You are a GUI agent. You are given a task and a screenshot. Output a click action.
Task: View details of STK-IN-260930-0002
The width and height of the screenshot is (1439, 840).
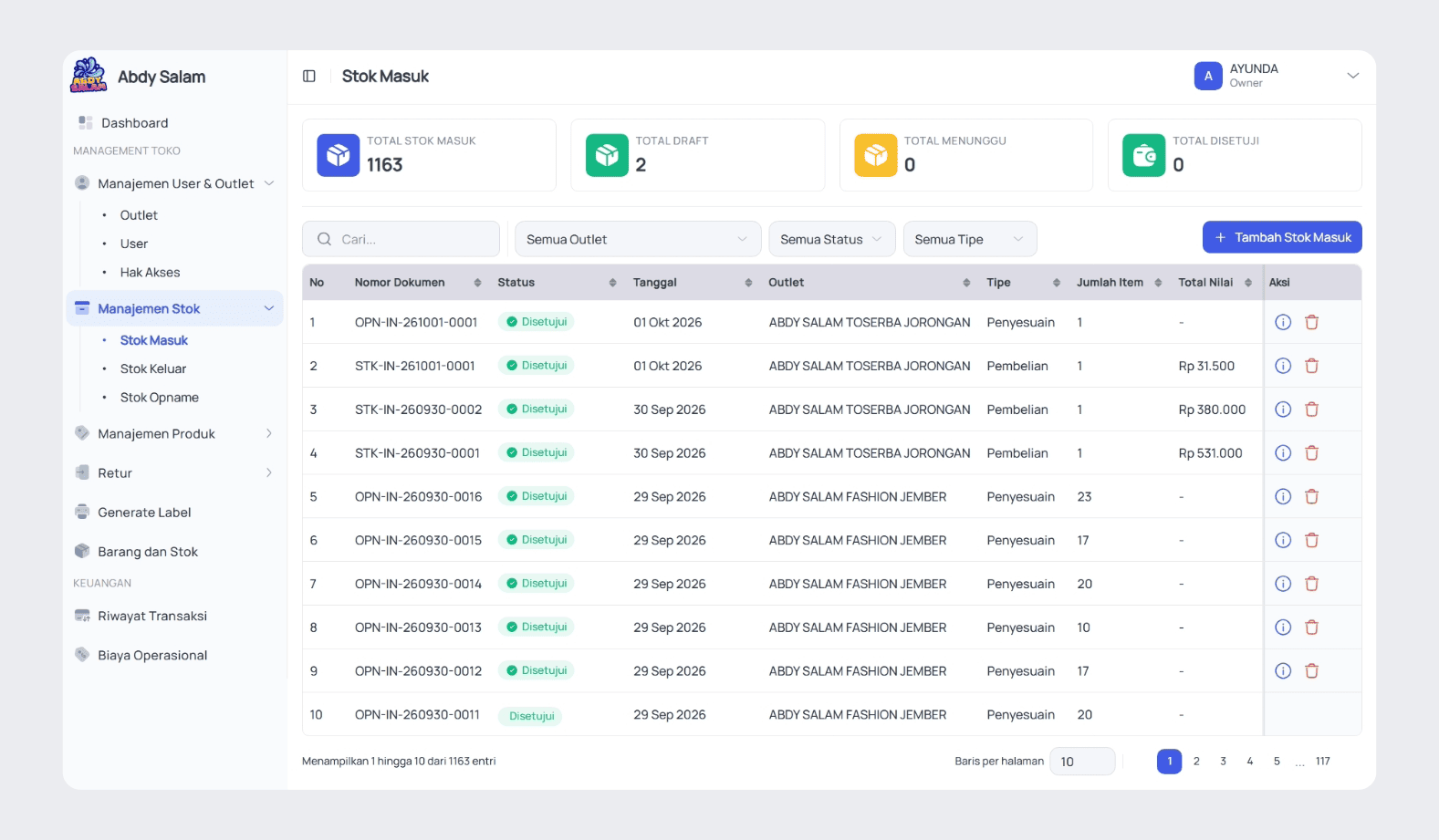[1283, 410]
